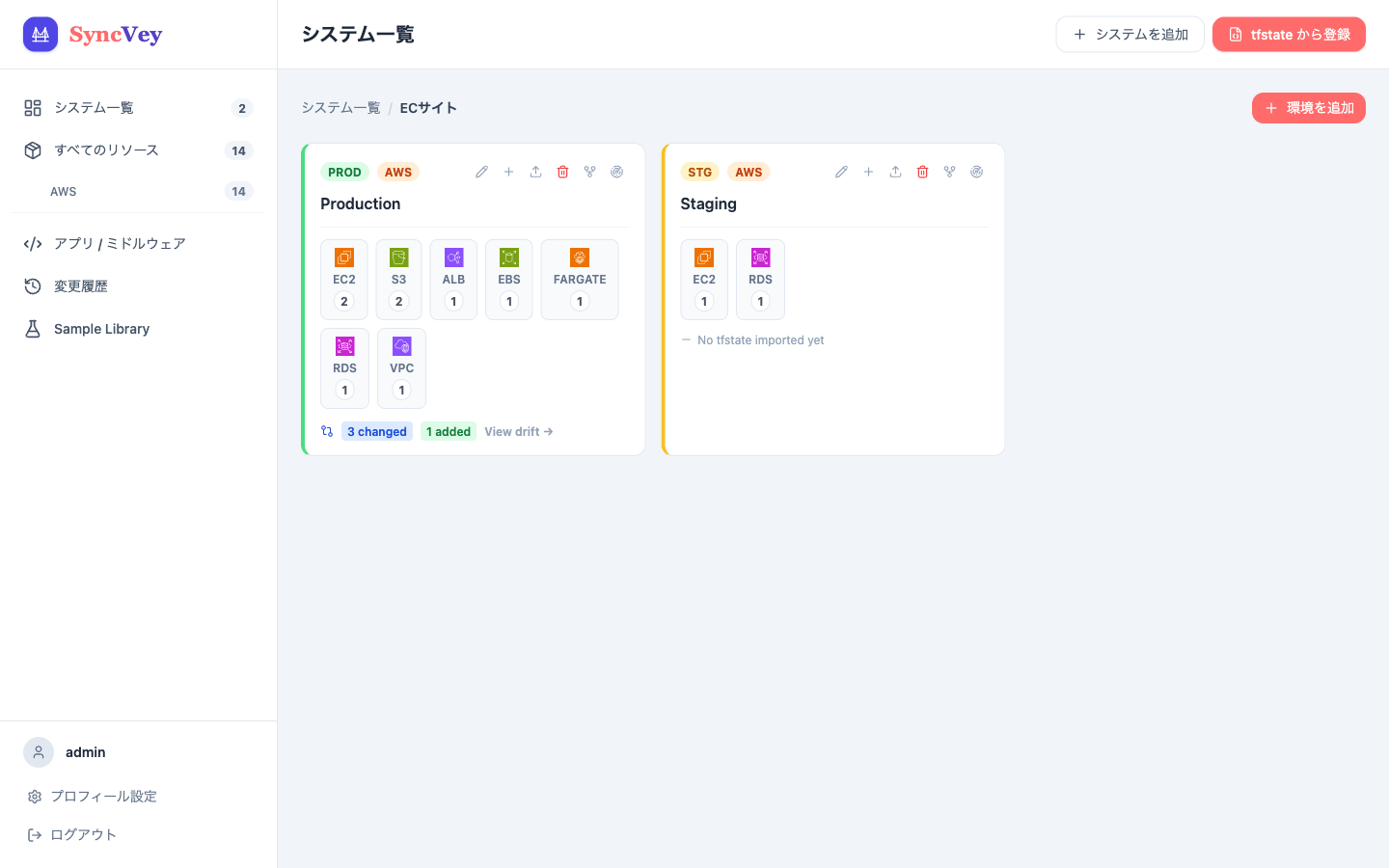Click the branch graph icon on Staging card
Viewport: 1389px width, 868px height.
click(x=949, y=172)
